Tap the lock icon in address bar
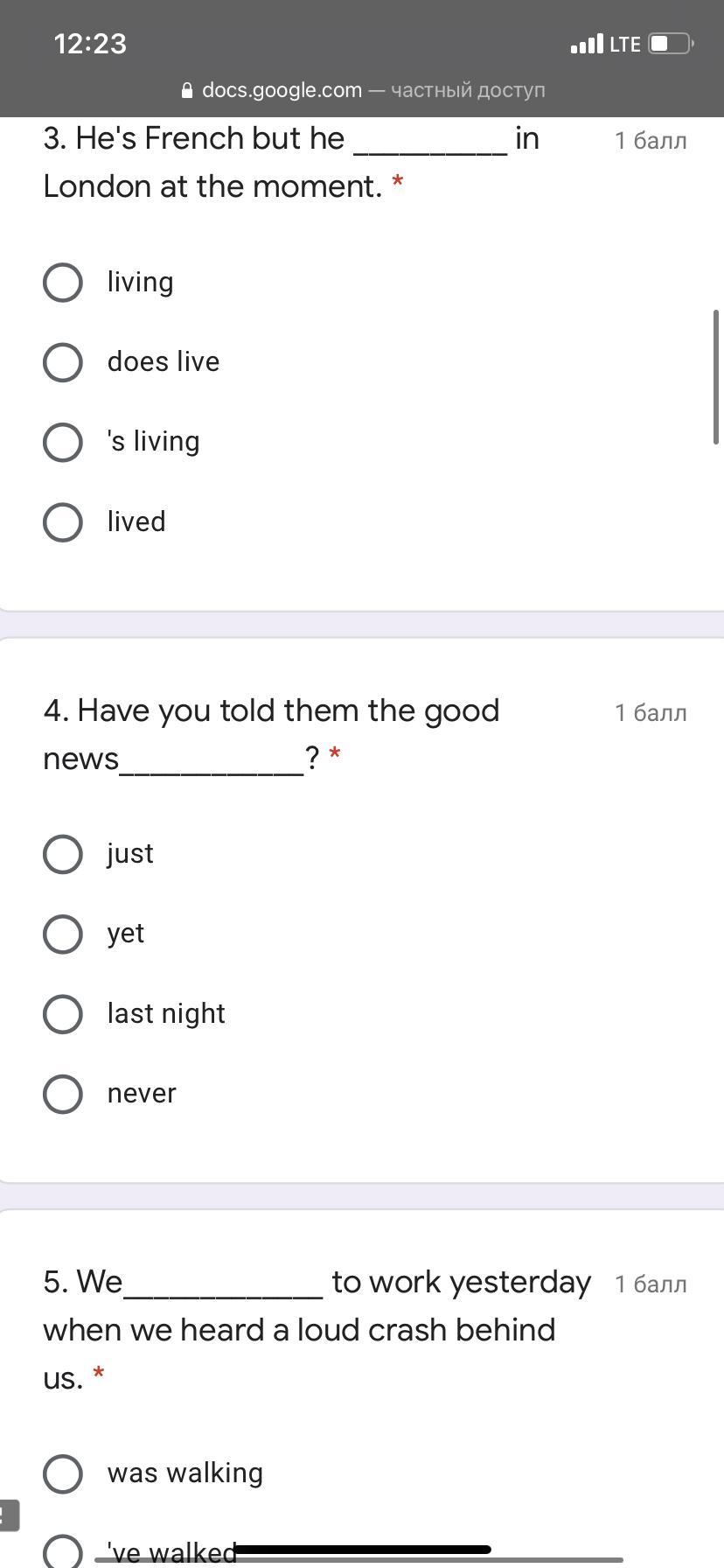724x1568 pixels. tap(186, 90)
